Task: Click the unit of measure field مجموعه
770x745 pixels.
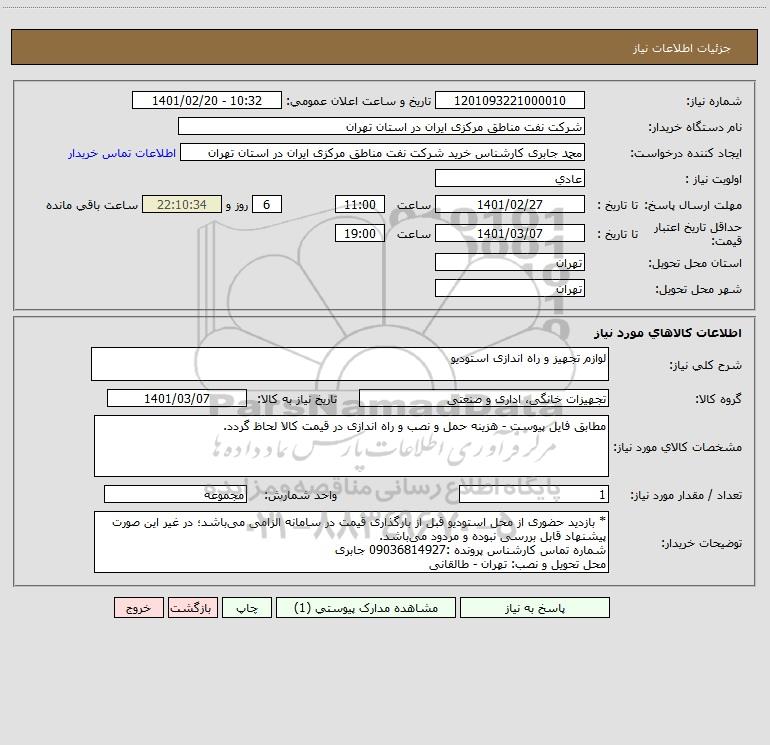Action: [x=175, y=495]
